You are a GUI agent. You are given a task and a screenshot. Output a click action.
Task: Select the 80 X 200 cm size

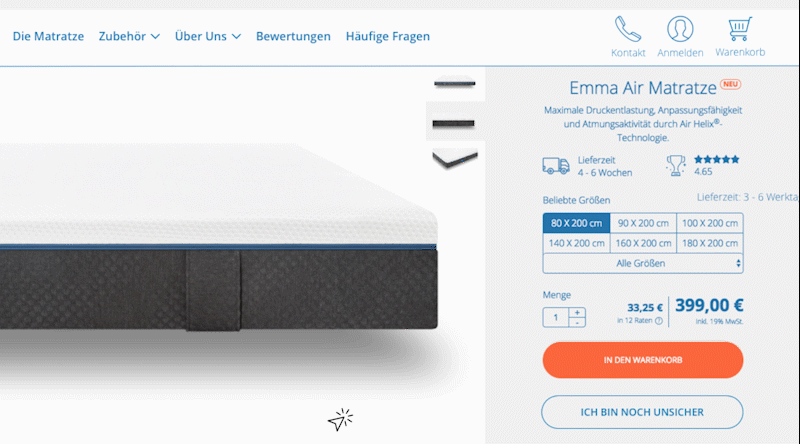tap(576, 223)
